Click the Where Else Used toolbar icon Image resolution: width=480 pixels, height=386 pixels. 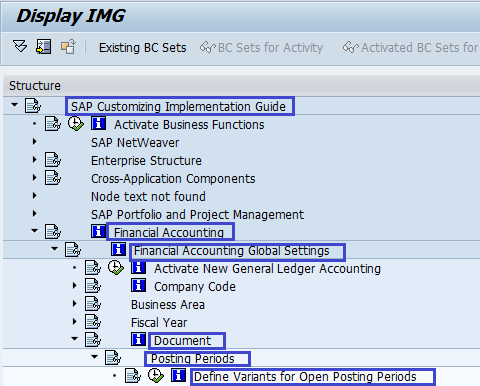click(x=44, y=46)
